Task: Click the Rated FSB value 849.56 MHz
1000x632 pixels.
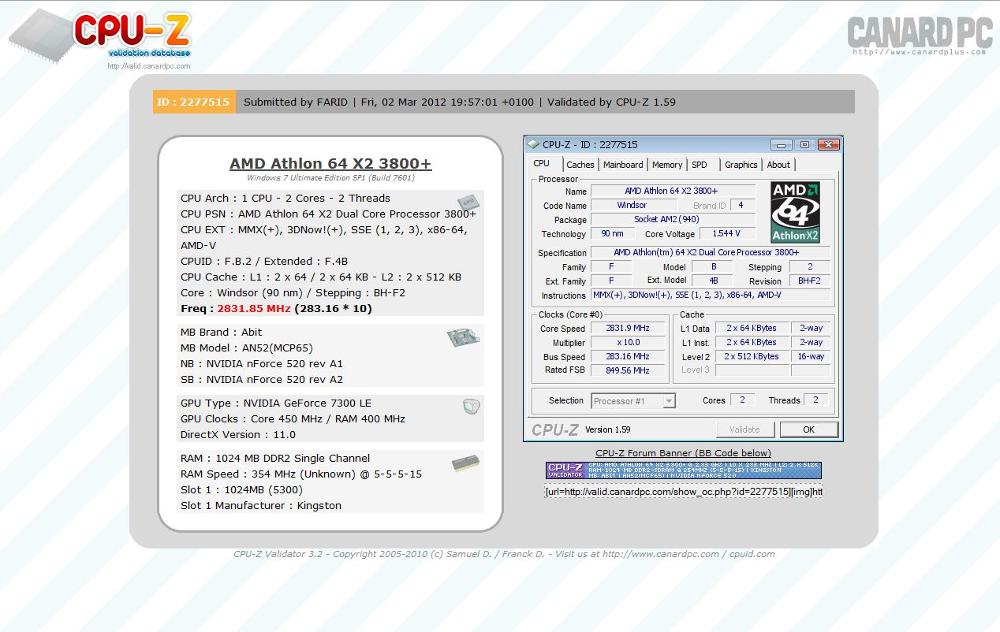Action: pyautogui.click(x=628, y=371)
